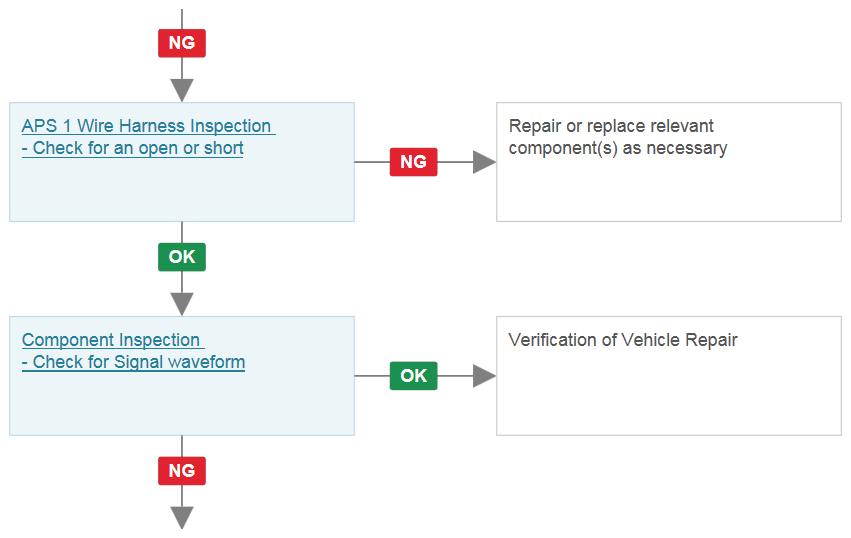Viewport: 851px width, 538px height.
Task: Click arrowhead pointing to the Repair or replace box
Action: click(484, 162)
